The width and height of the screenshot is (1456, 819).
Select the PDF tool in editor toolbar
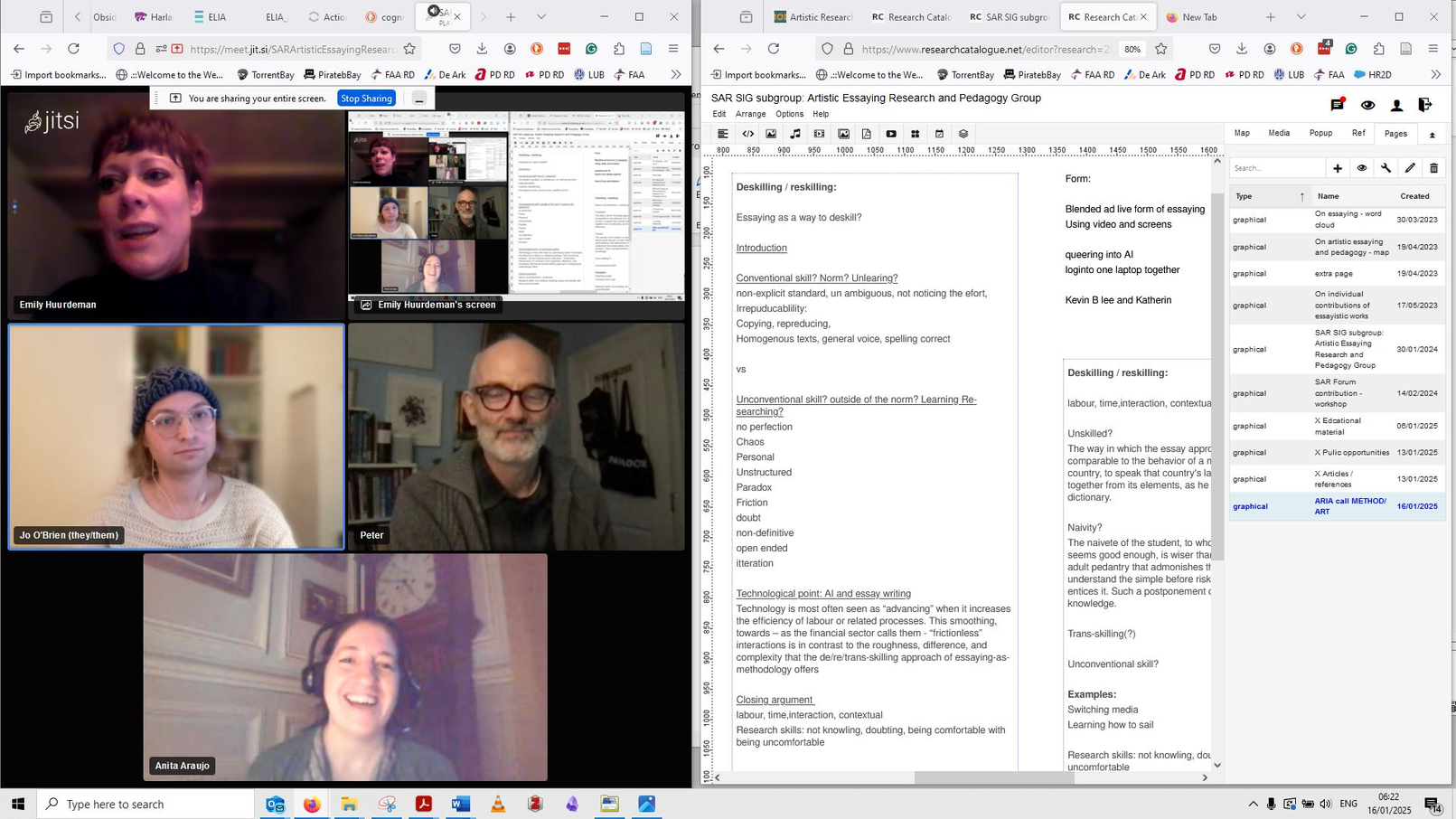pos(866,134)
